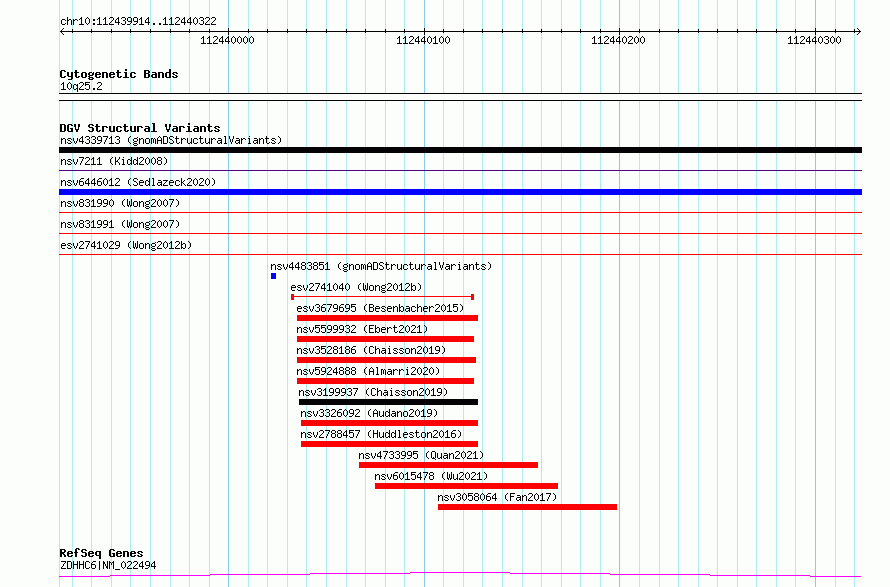Select the black nsv3199937 Chaisson2019 bar
Screen dimensions: 890x587
point(387,402)
